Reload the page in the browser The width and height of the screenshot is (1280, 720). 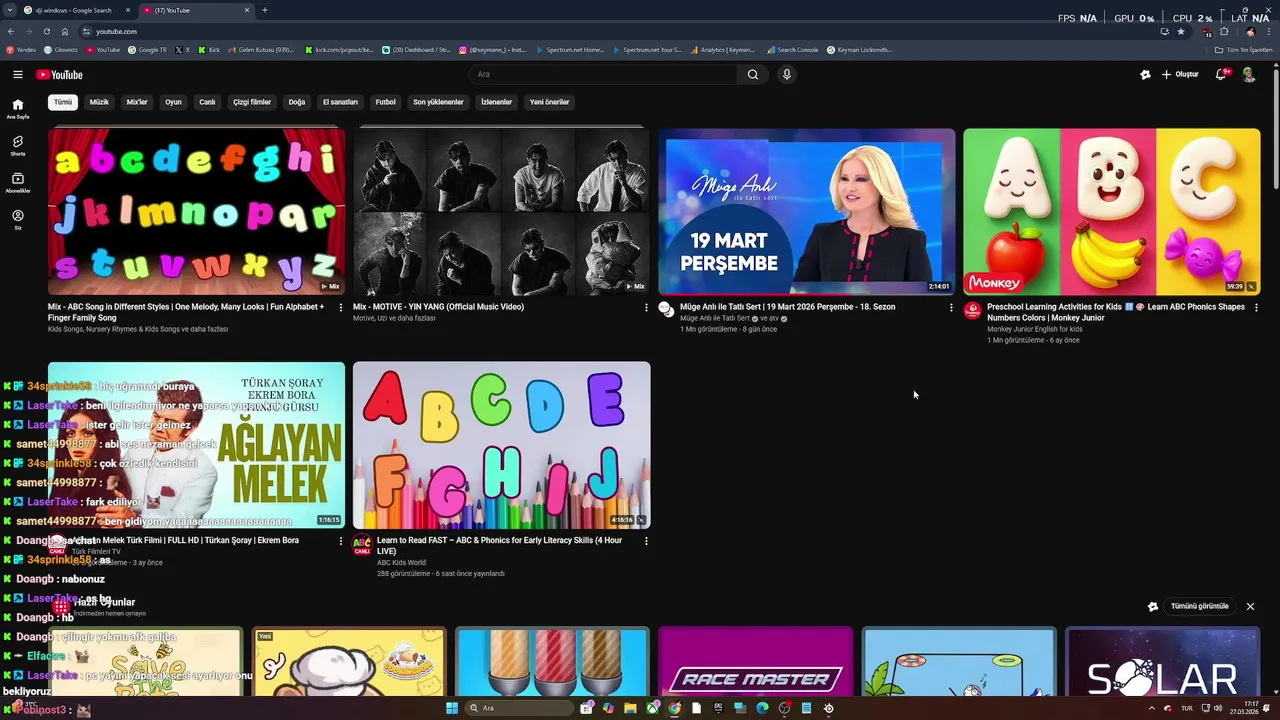pos(46,31)
